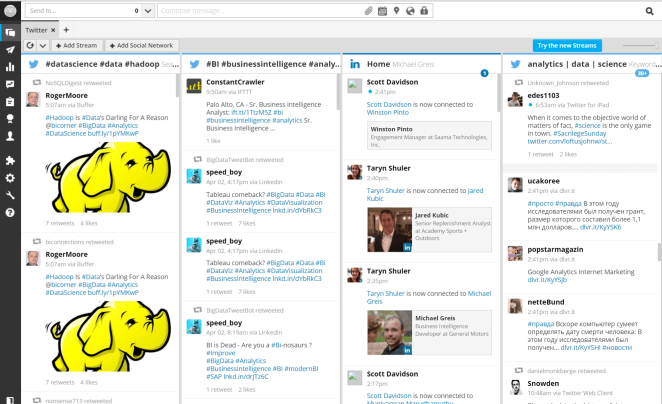
Task: Open the Streams section in sidebar
Action: point(10,33)
